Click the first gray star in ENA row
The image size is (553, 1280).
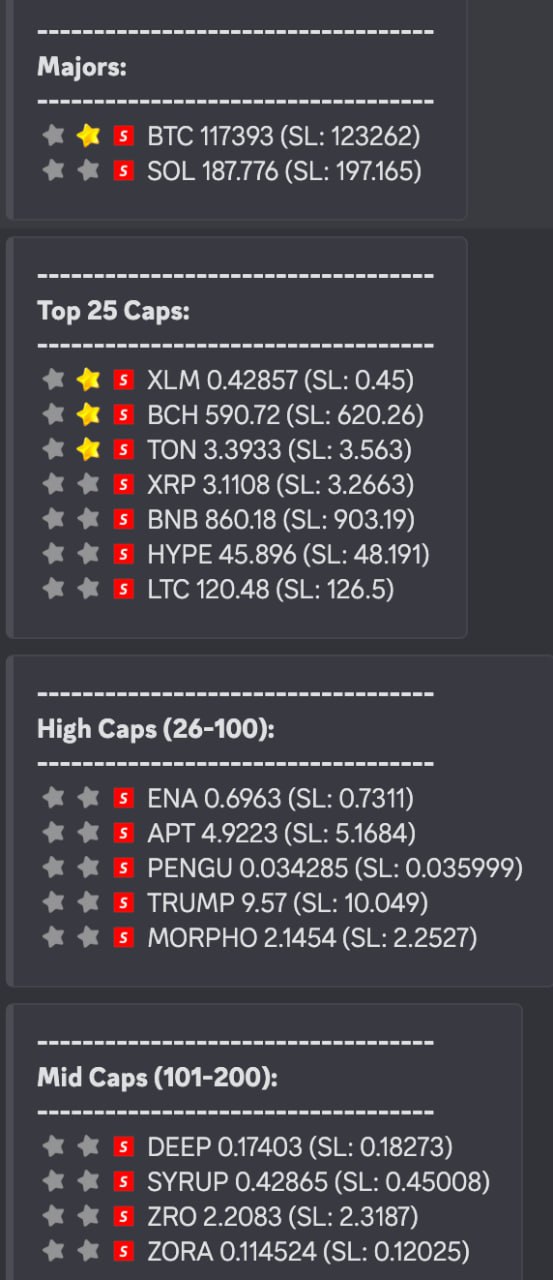[x=55, y=797]
